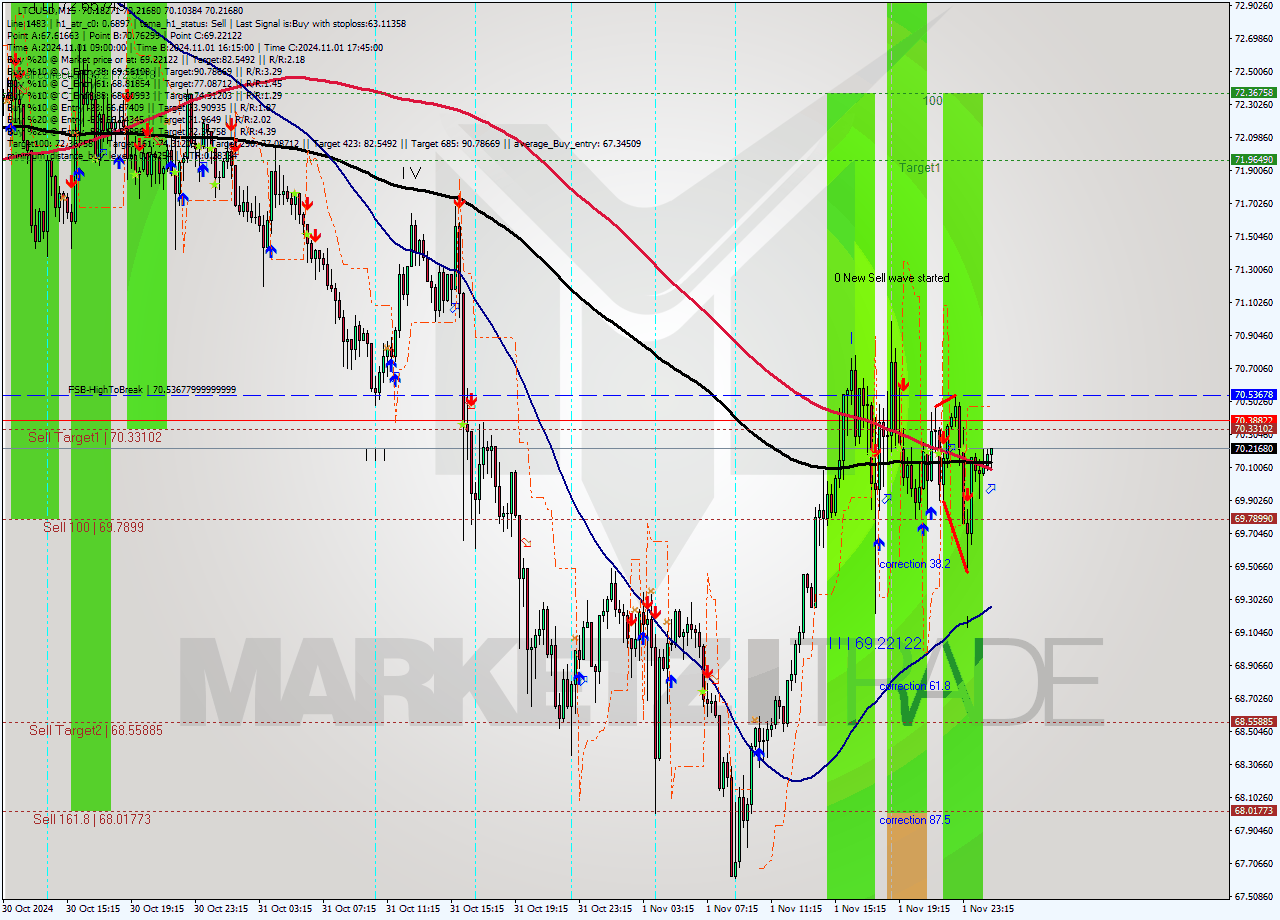Click the '31 Oct 15:15' time label

coord(476,909)
